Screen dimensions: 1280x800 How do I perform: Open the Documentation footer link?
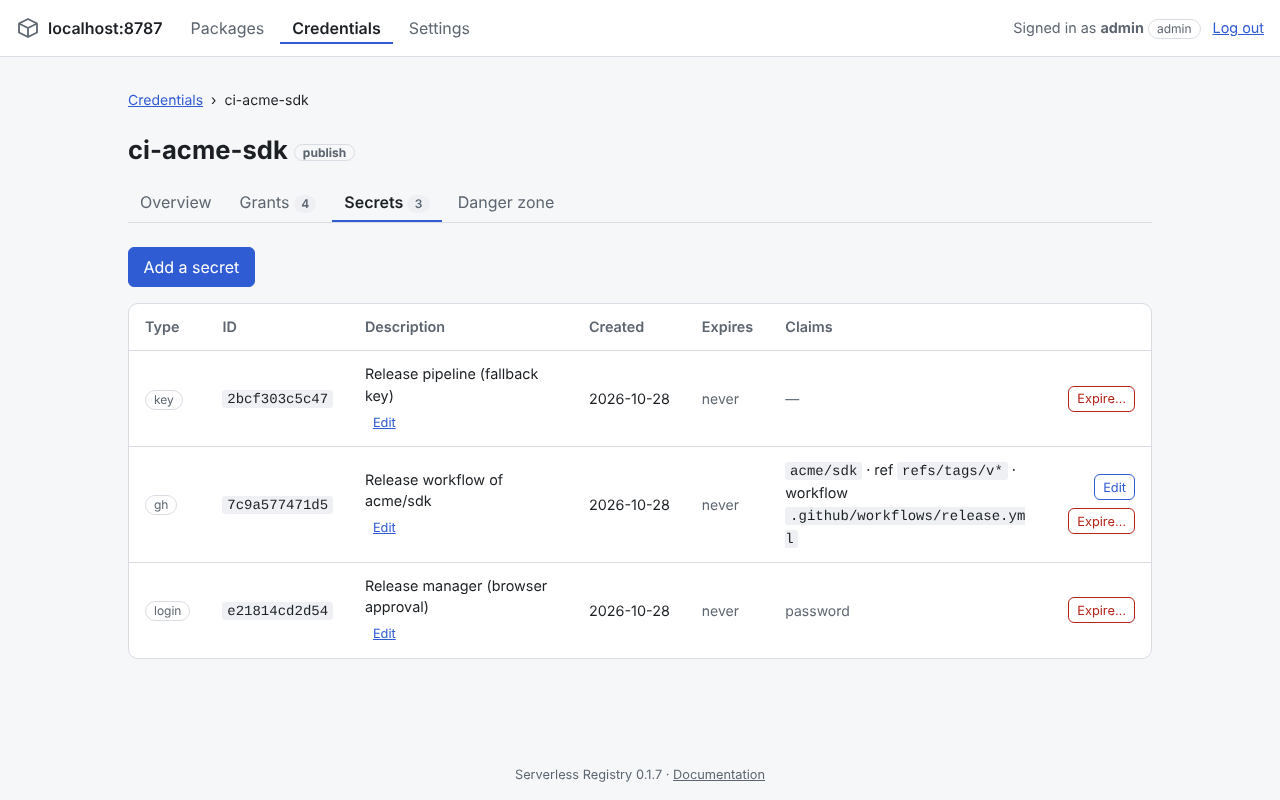pyautogui.click(x=719, y=774)
